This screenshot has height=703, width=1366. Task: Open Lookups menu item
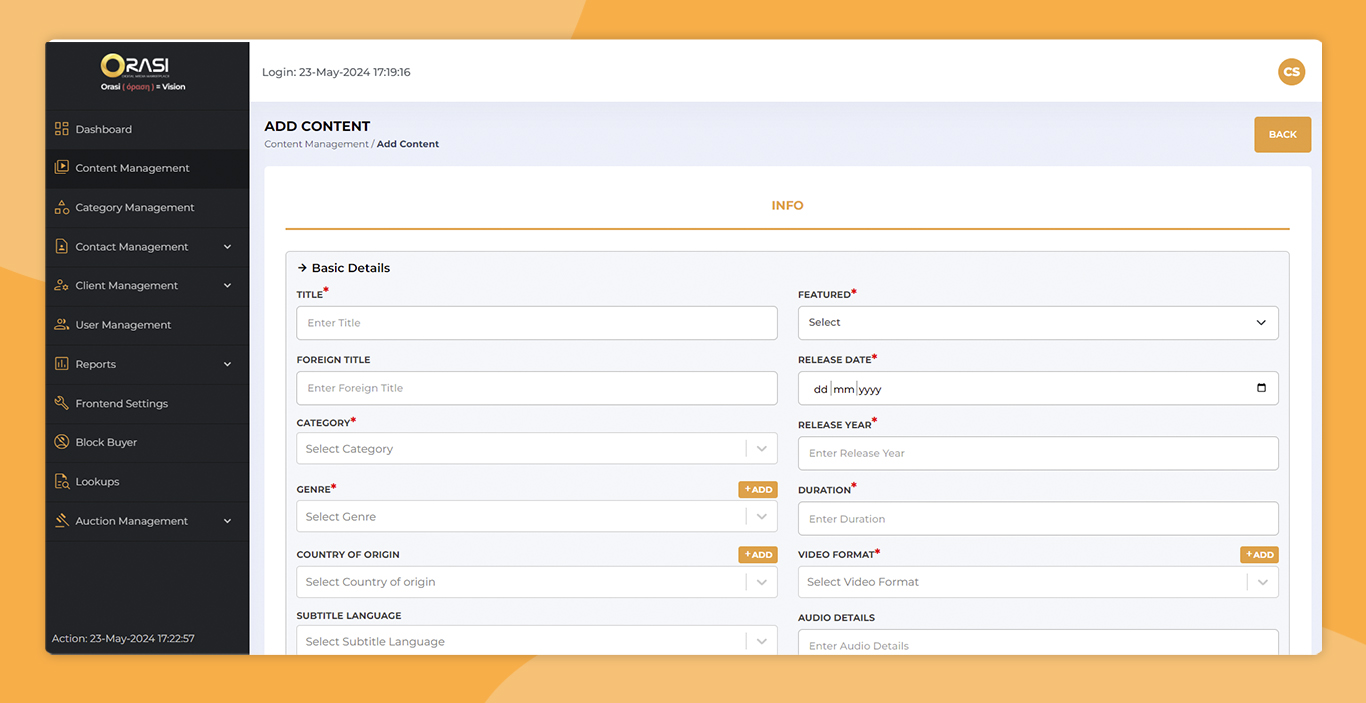tap(147, 481)
